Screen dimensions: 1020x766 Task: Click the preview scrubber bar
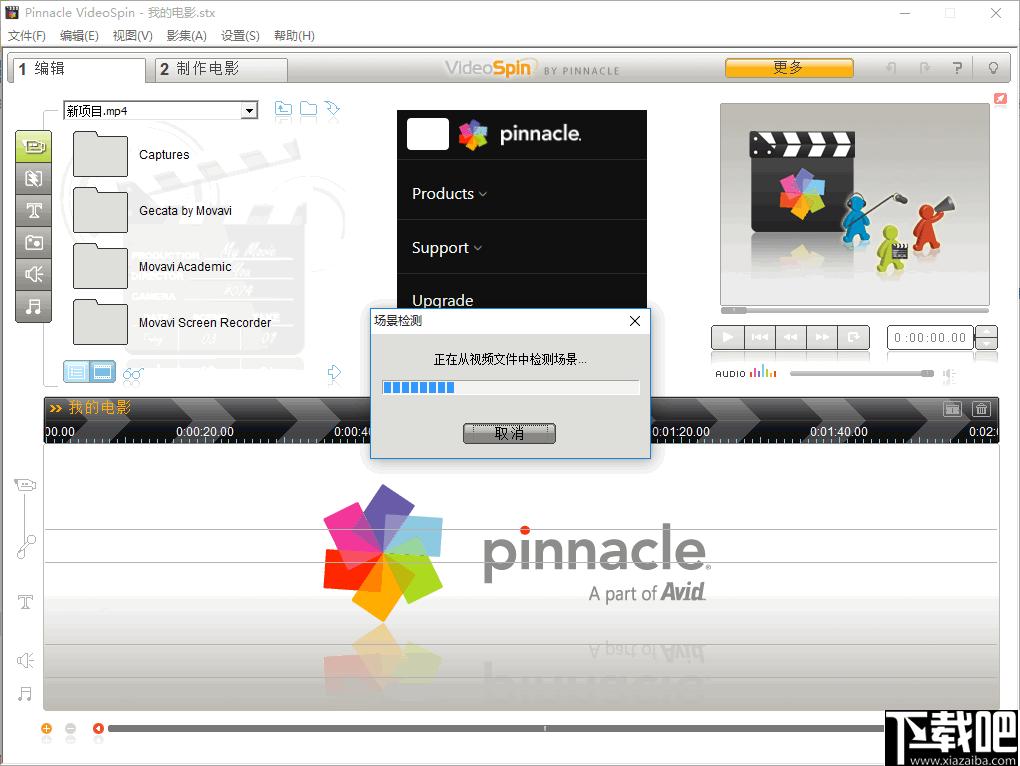click(855, 310)
